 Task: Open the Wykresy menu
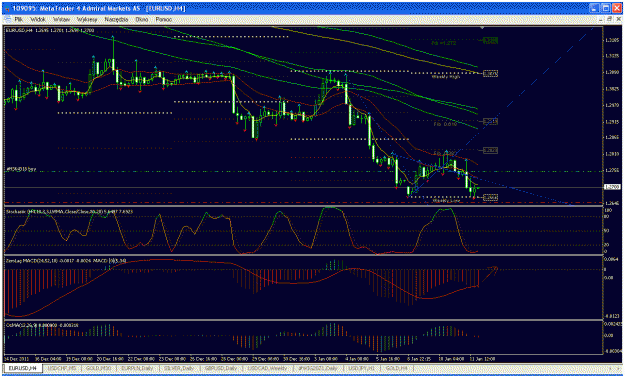[x=87, y=19]
